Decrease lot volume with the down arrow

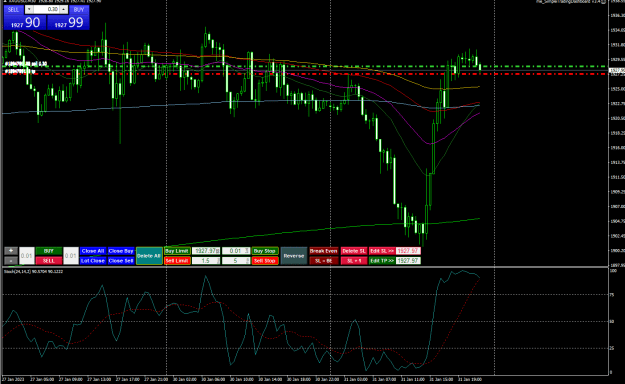point(29,9)
